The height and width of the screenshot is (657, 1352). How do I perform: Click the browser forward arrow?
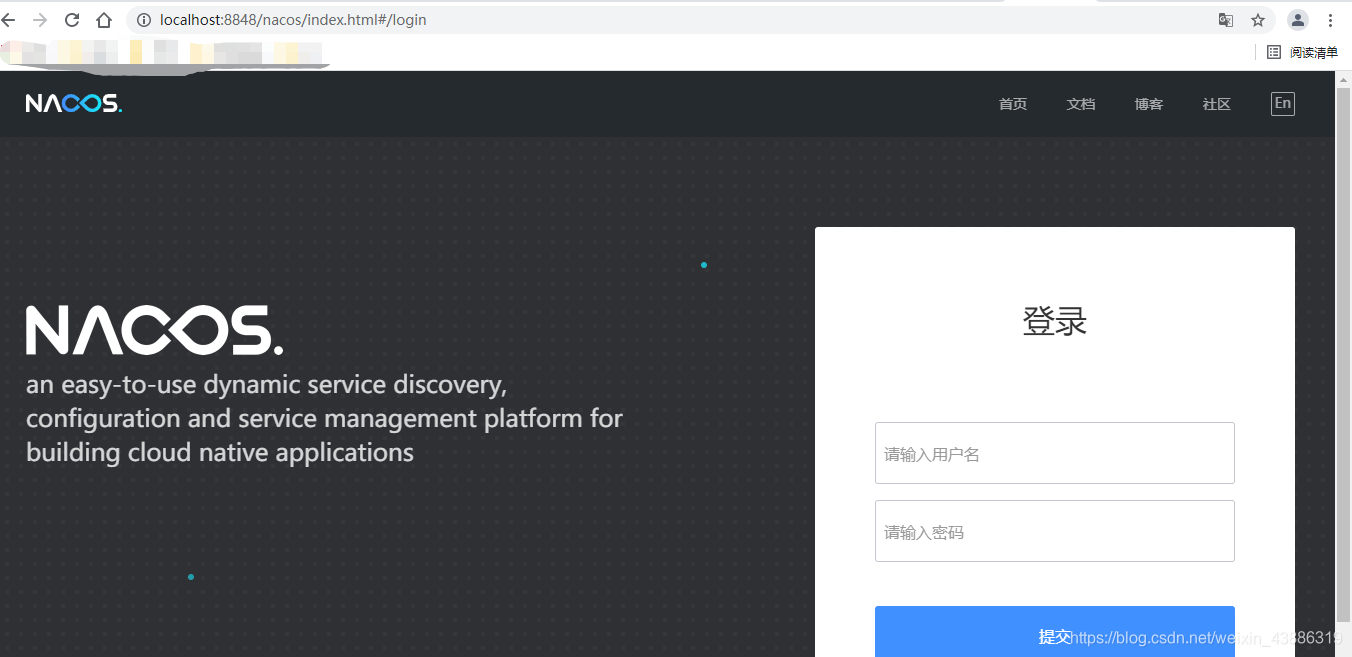click(x=40, y=20)
